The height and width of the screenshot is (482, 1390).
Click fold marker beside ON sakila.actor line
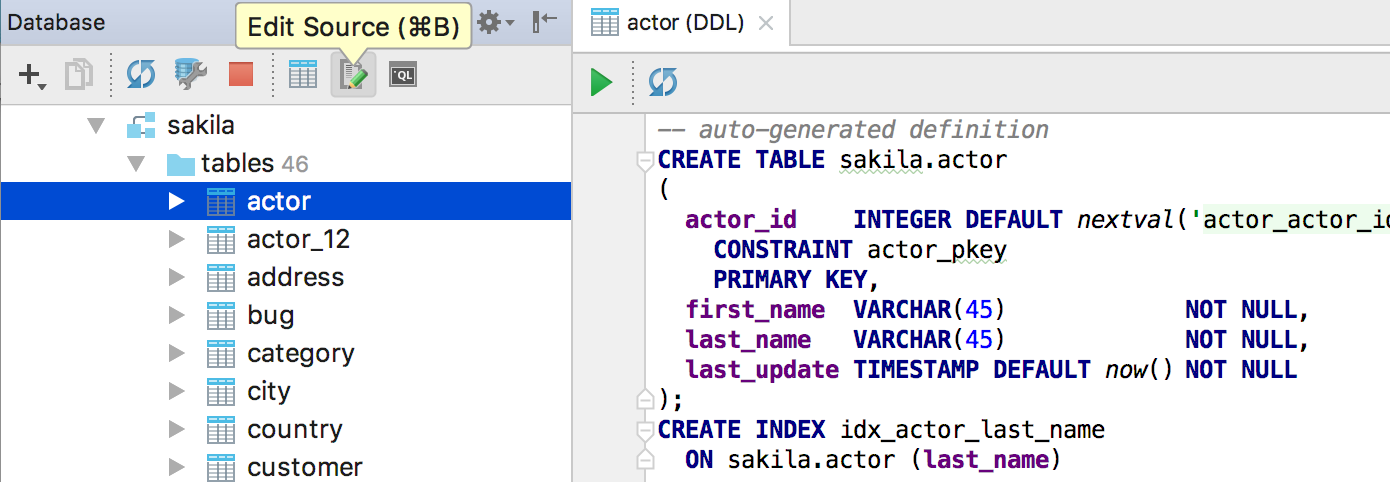pyautogui.click(x=646, y=461)
